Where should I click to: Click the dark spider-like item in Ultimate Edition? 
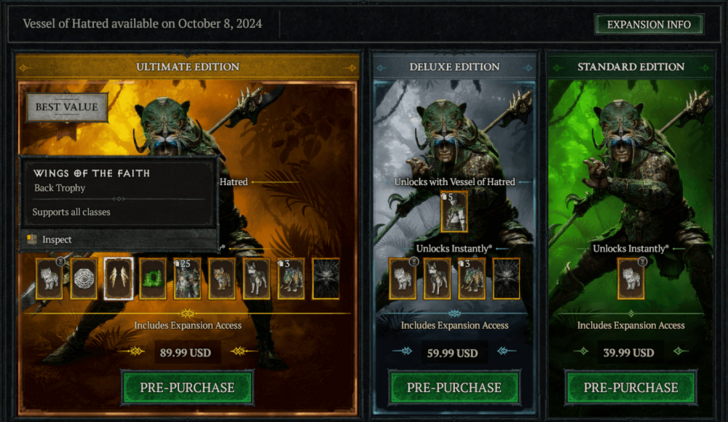[x=325, y=279]
